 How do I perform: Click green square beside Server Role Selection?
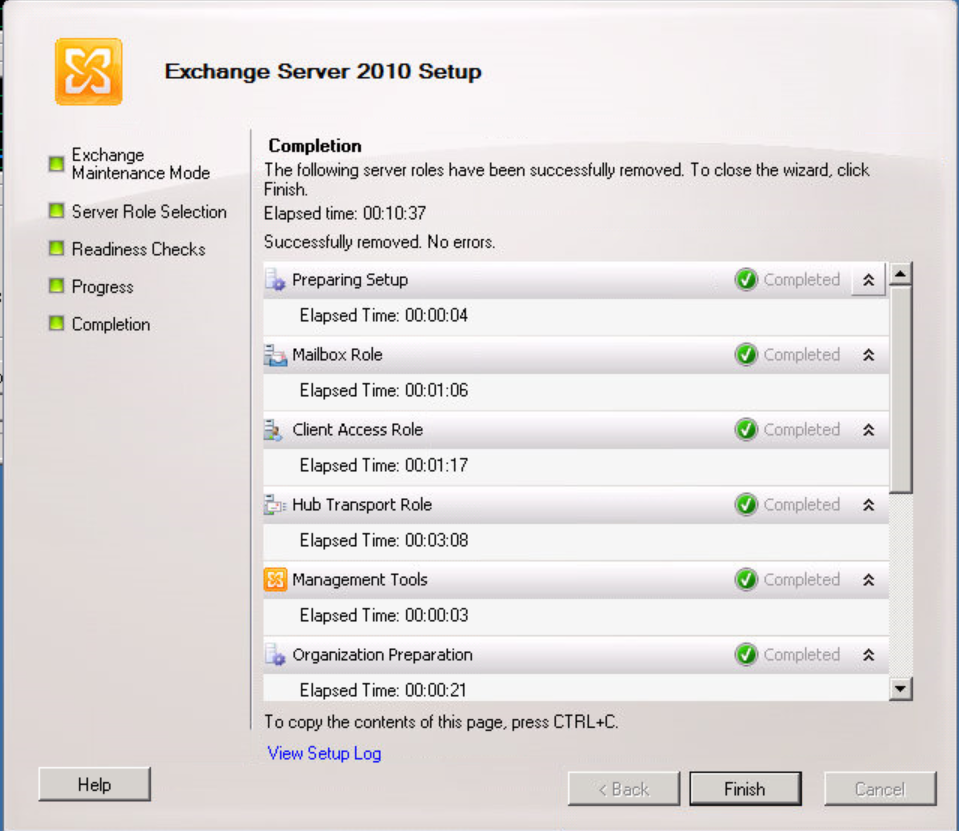tap(56, 211)
